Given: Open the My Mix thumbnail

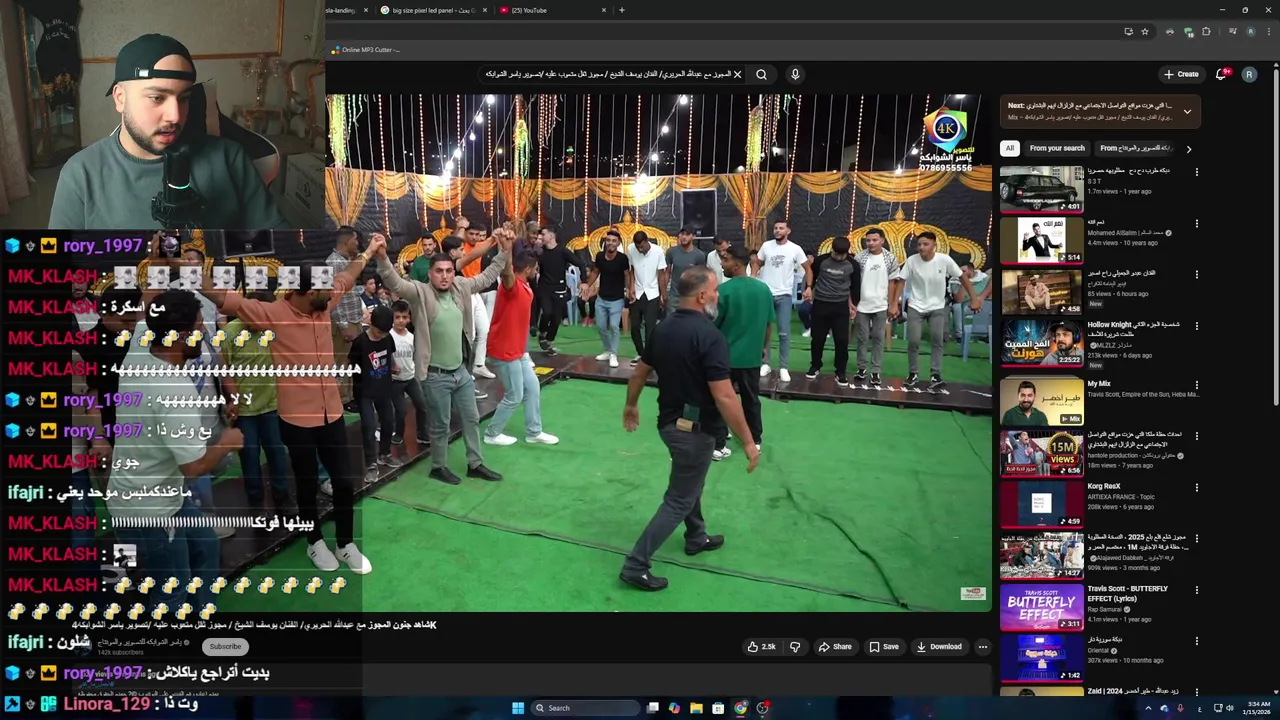Looking at the screenshot, I should click(1042, 402).
